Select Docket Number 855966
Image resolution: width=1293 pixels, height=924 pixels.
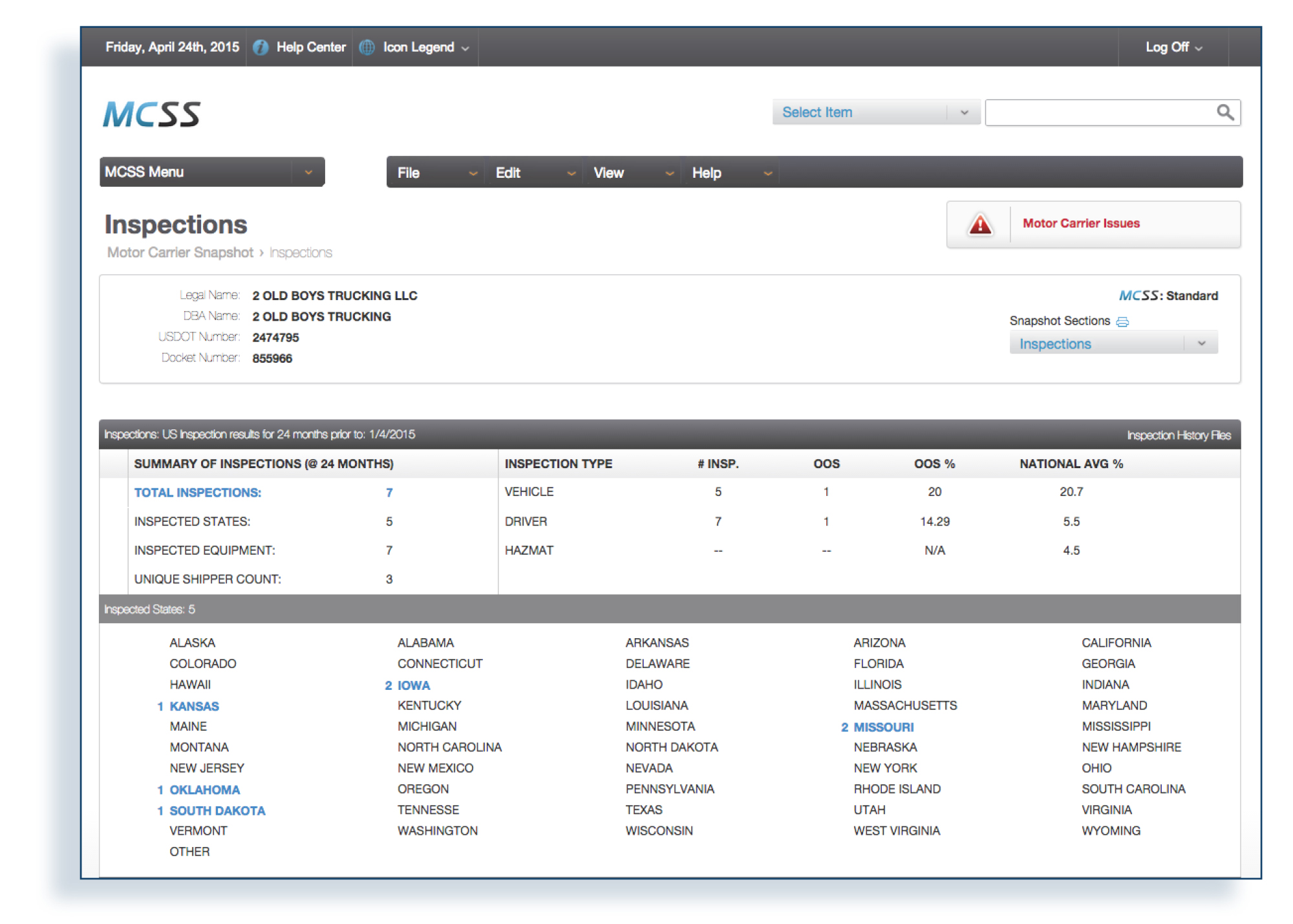(x=272, y=358)
